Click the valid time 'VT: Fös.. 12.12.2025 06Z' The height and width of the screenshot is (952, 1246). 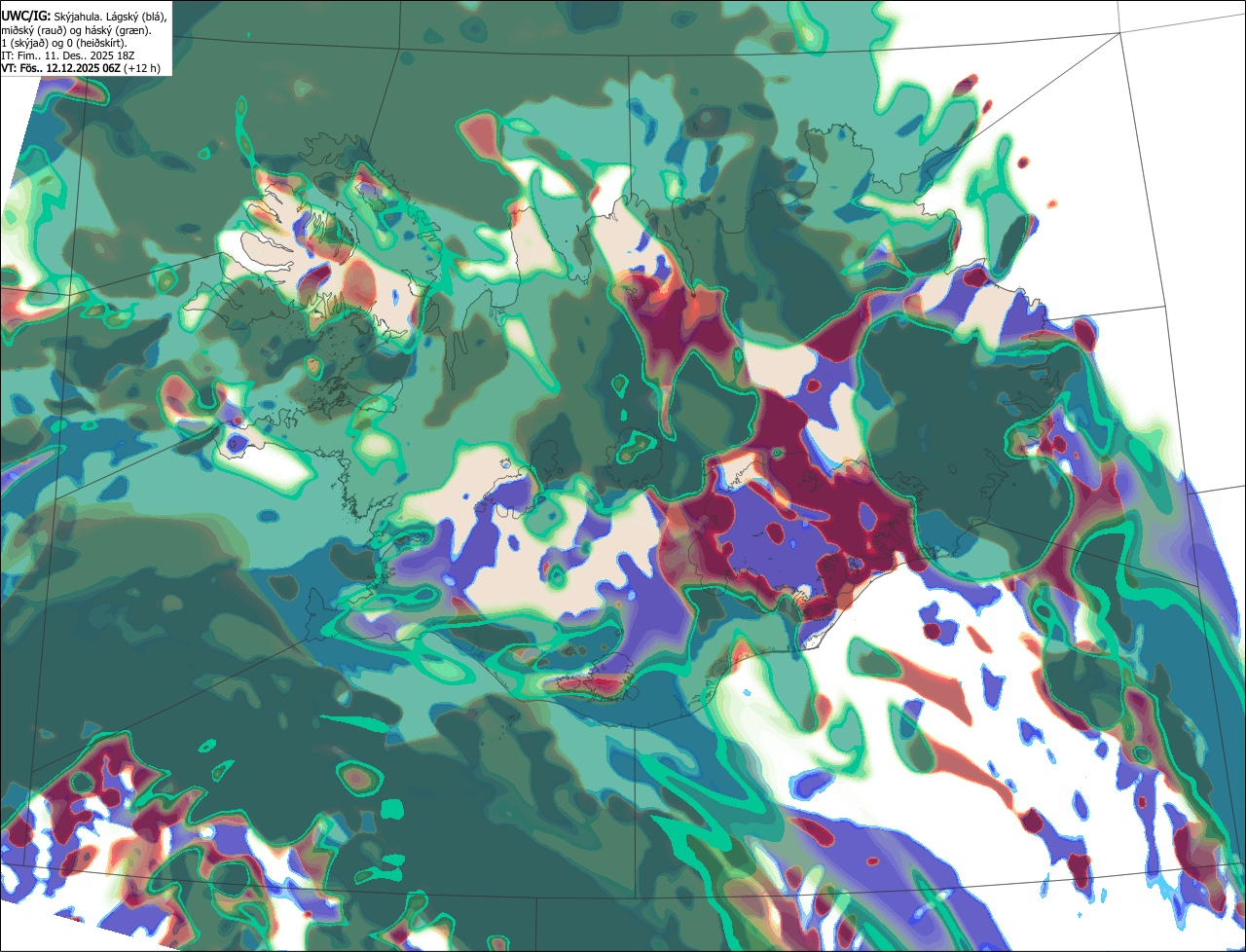tap(61, 68)
